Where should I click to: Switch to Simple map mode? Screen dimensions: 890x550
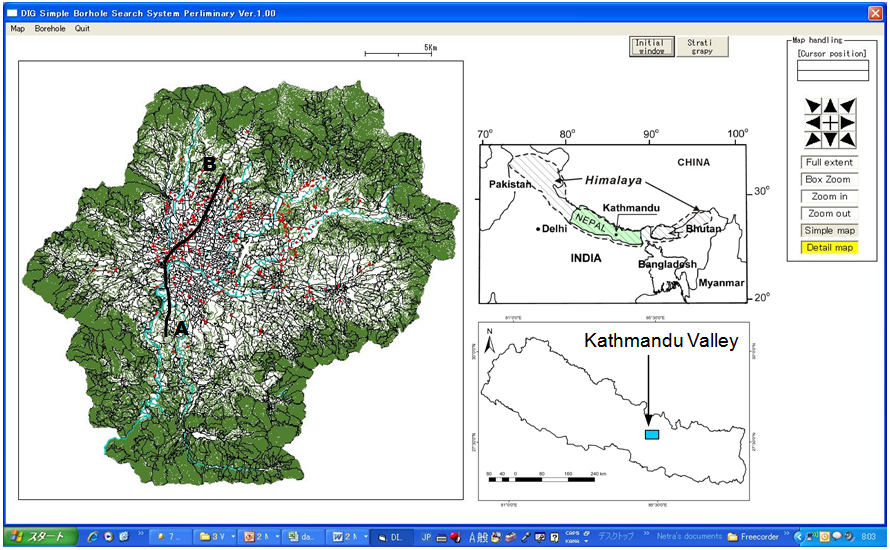coord(829,231)
